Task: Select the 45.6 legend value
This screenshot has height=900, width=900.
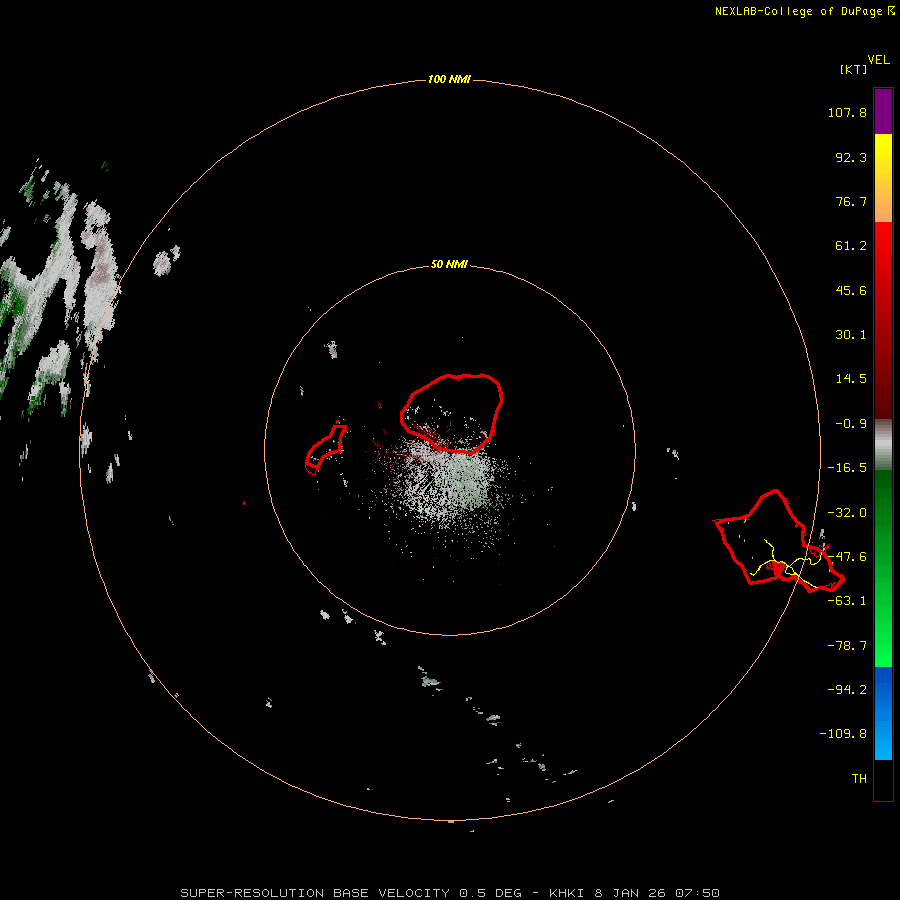Action: (x=851, y=290)
